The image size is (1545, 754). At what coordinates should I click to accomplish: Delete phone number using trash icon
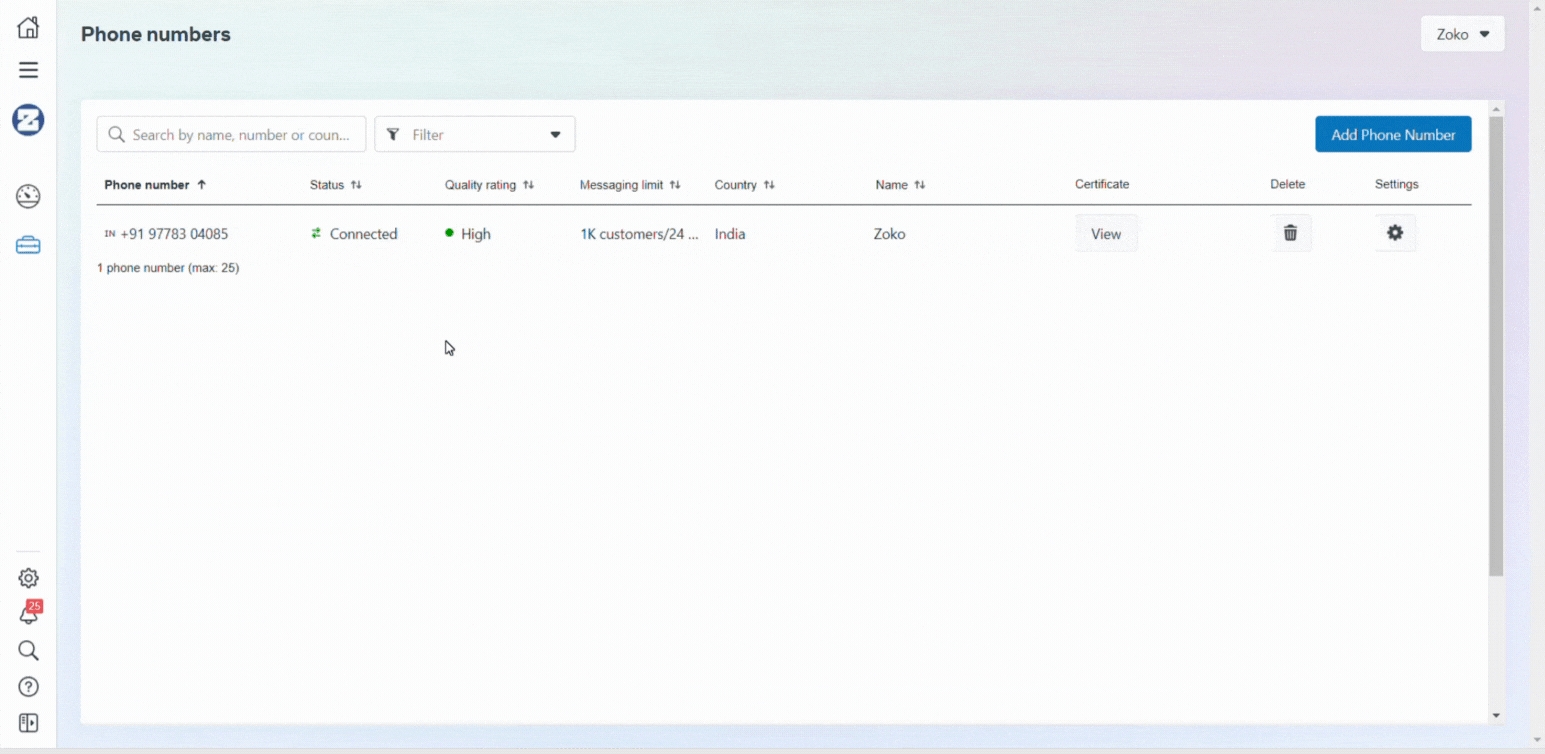1290,233
